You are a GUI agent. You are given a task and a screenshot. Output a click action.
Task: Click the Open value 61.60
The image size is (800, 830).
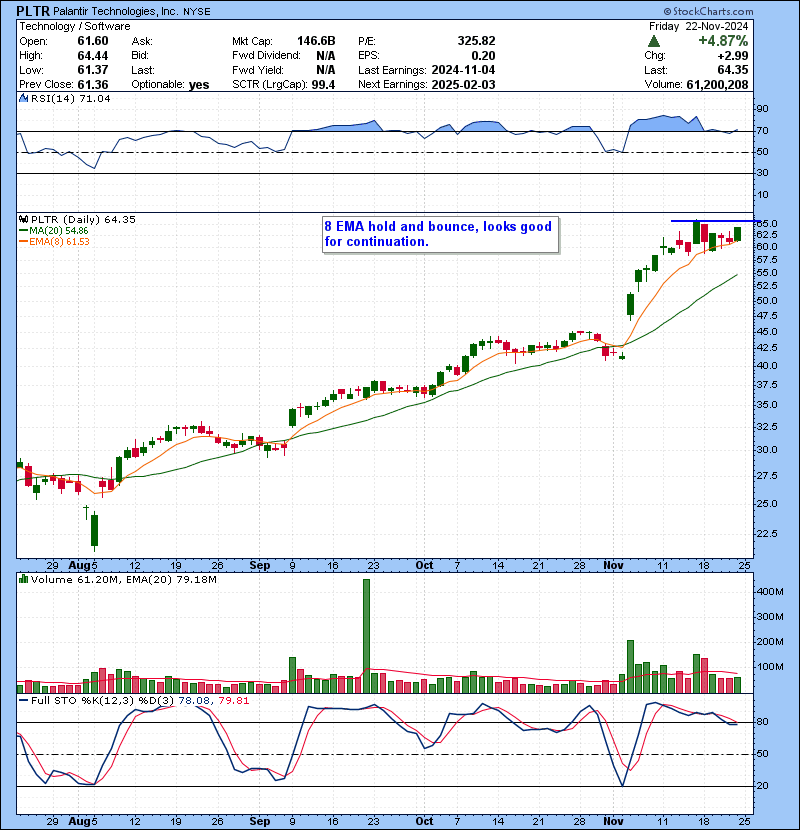93,41
